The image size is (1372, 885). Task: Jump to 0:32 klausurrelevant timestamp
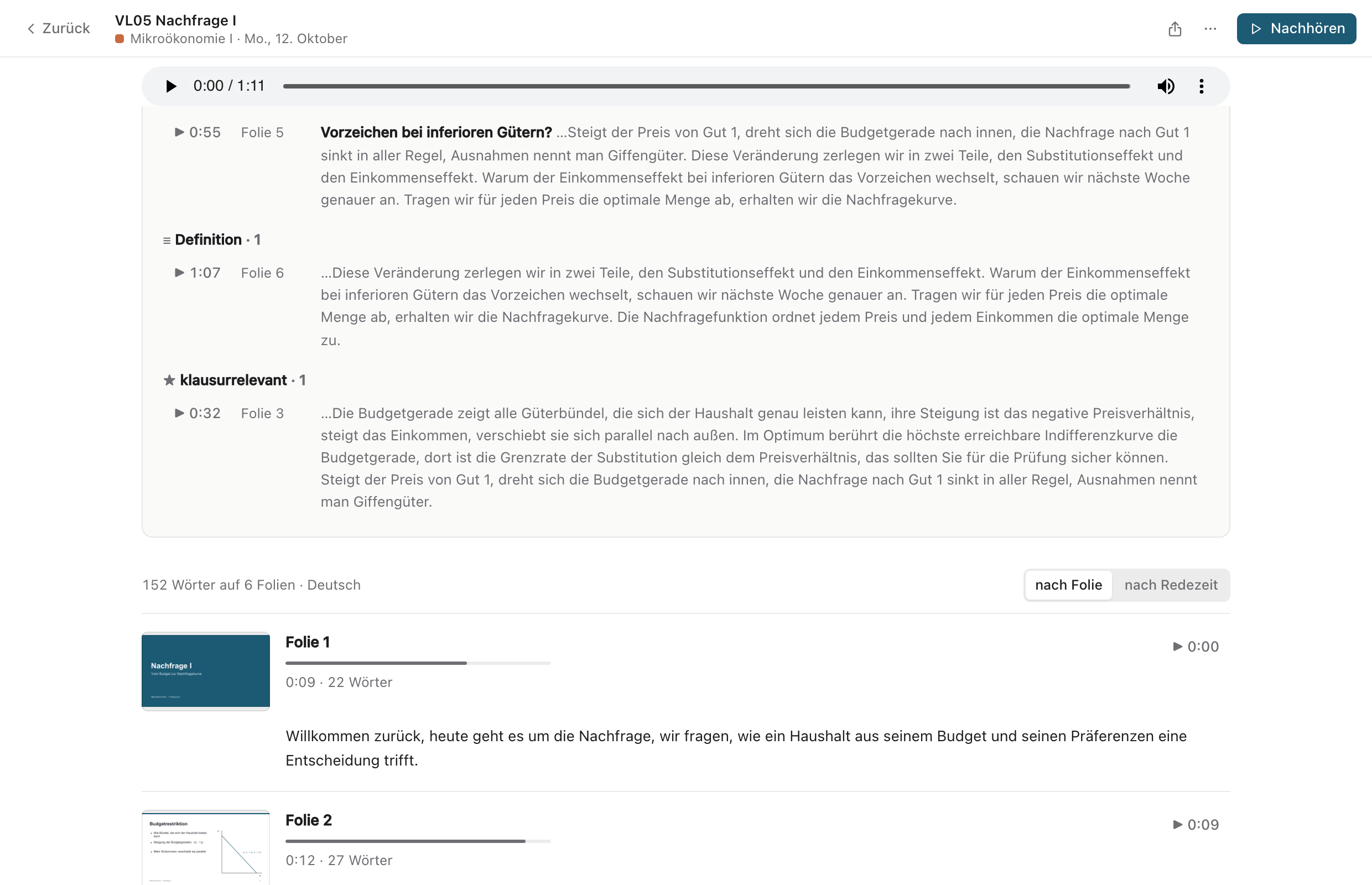point(198,413)
